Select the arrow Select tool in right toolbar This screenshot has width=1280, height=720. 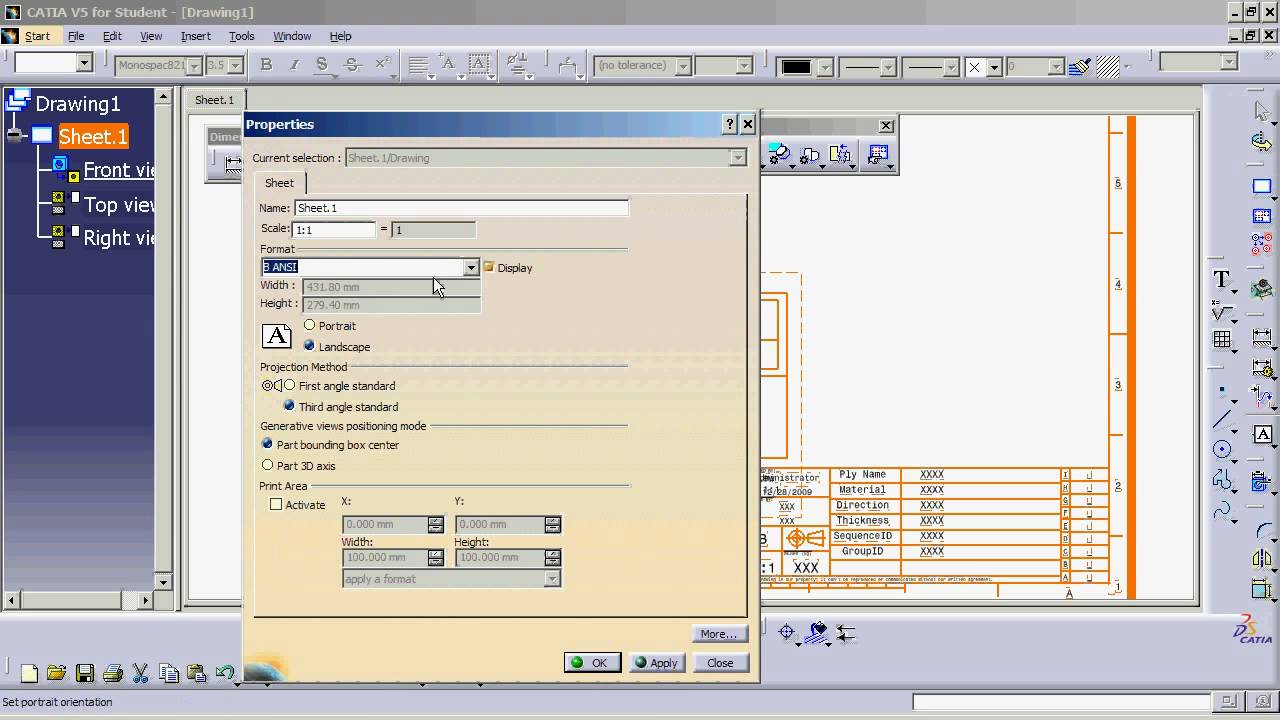pyautogui.click(x=1262, y=110)
